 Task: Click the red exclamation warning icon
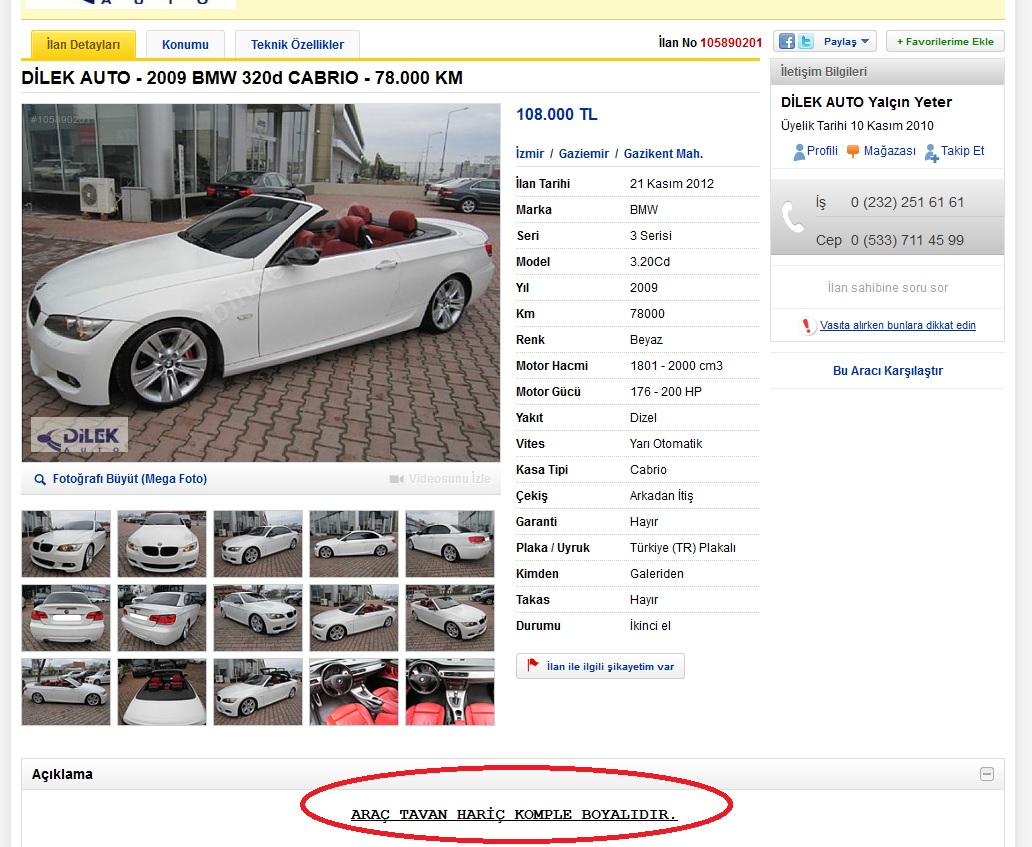click(x=806, y=326)
